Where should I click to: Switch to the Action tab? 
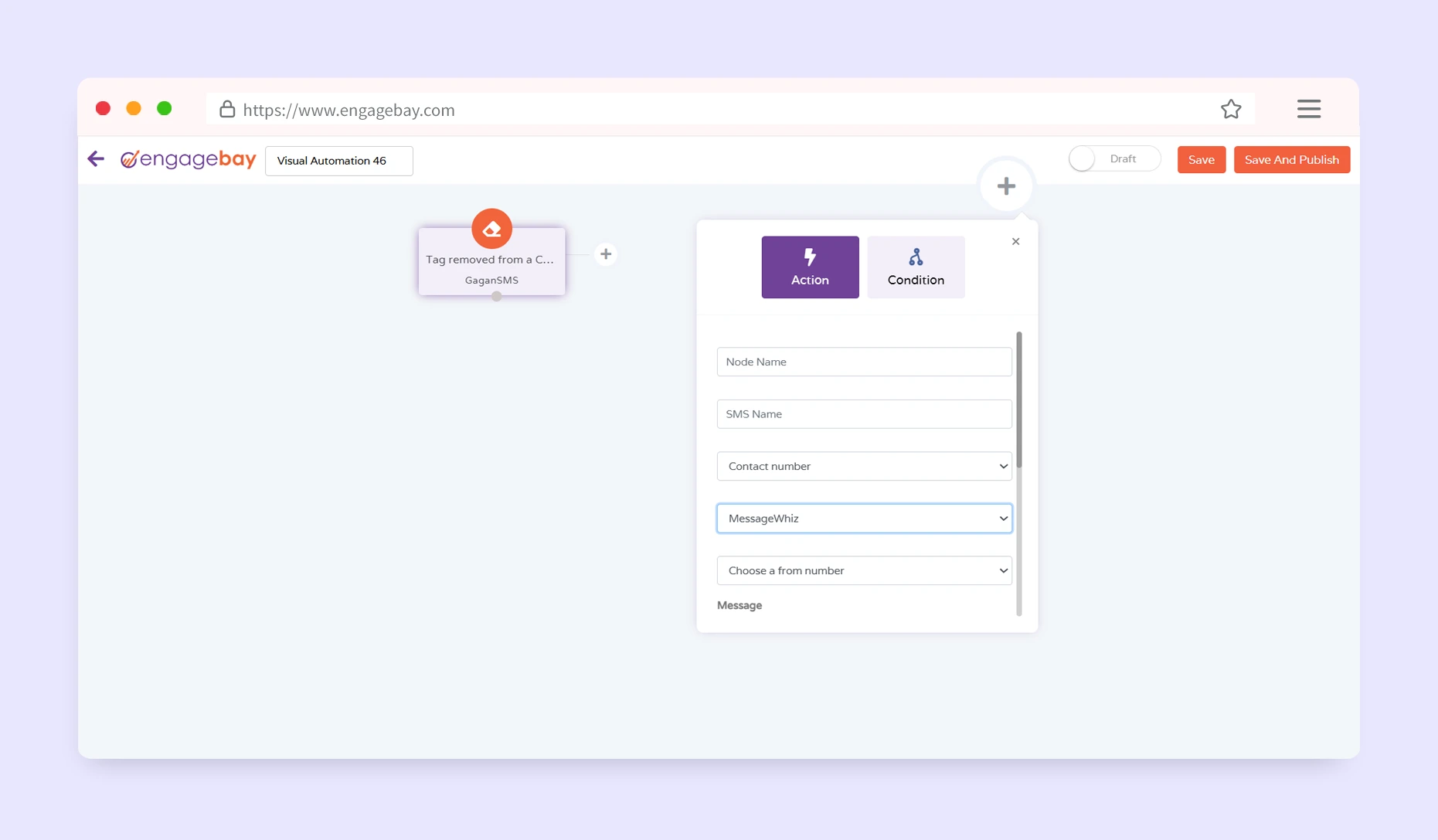[x=810, y=267]
